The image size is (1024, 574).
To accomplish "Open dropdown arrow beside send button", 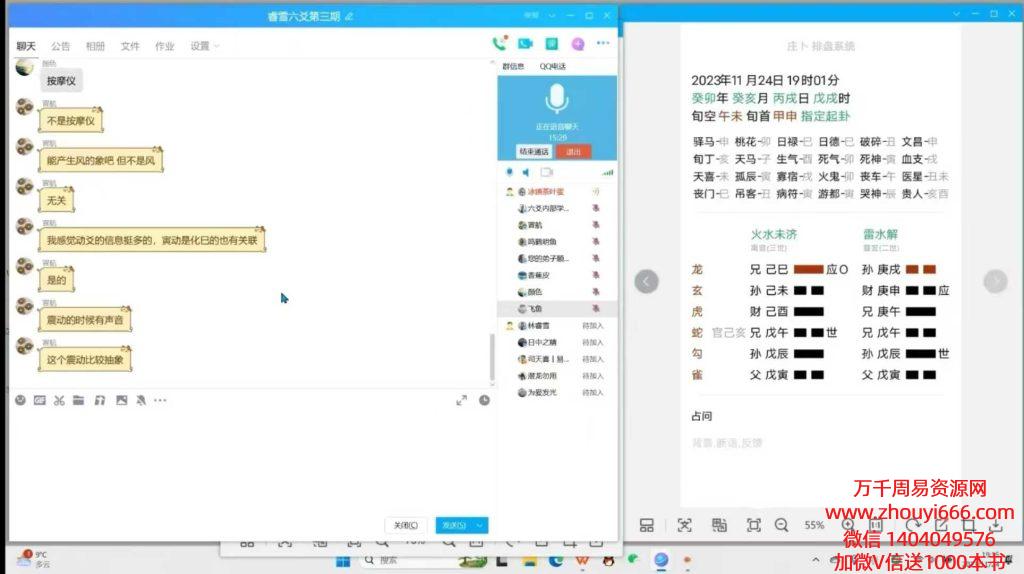I will pyautogui.click(x=481, y=525).
